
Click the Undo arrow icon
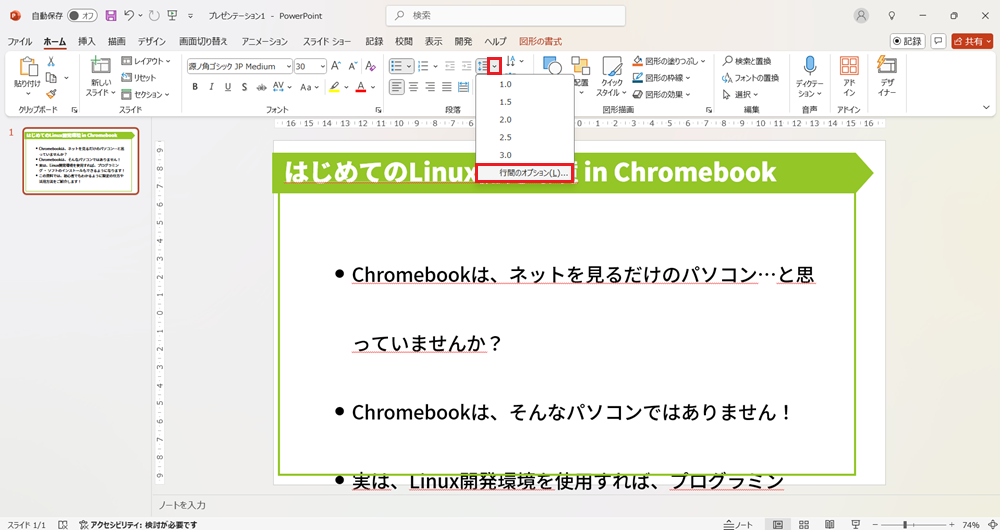[129, 15]
